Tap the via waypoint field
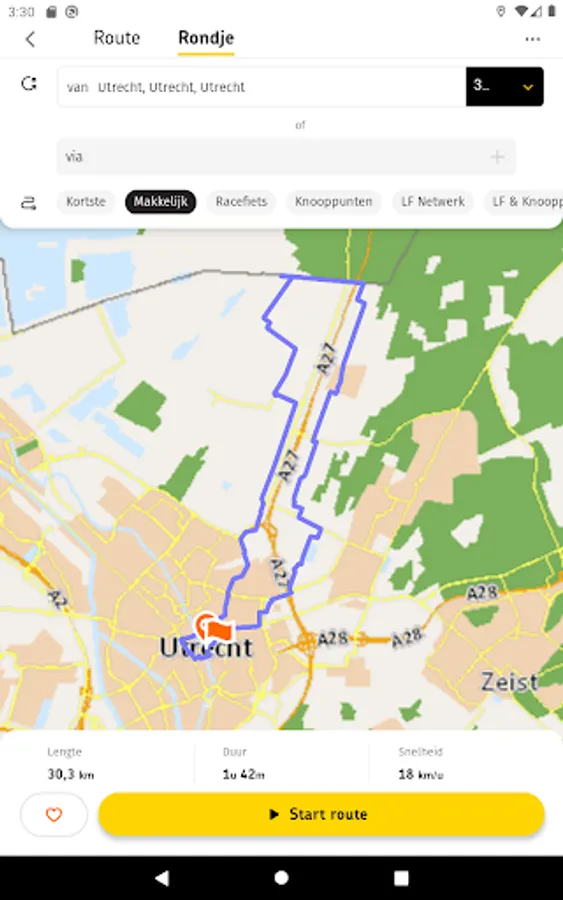The image size is (563, 900). (286, 157)
